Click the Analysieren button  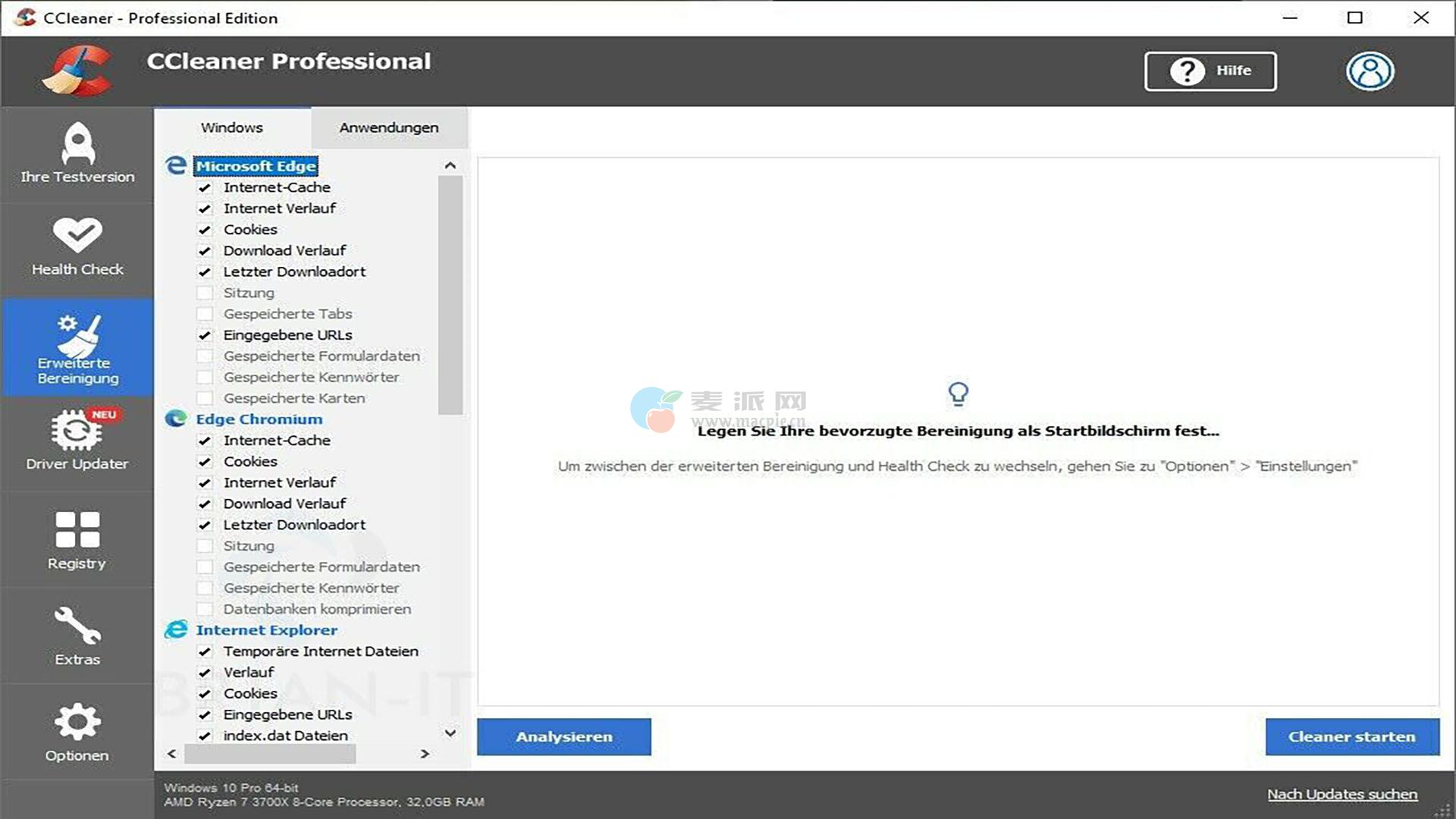(564, 736)
